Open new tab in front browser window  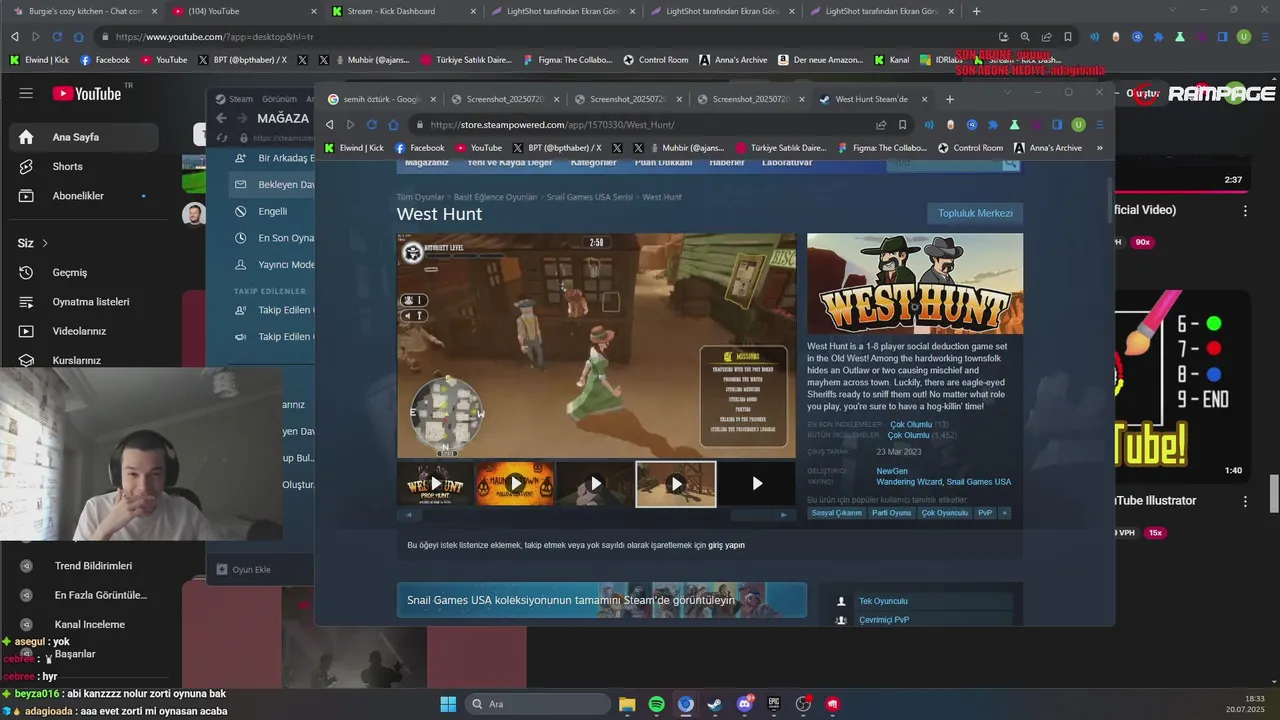(950, 99)
